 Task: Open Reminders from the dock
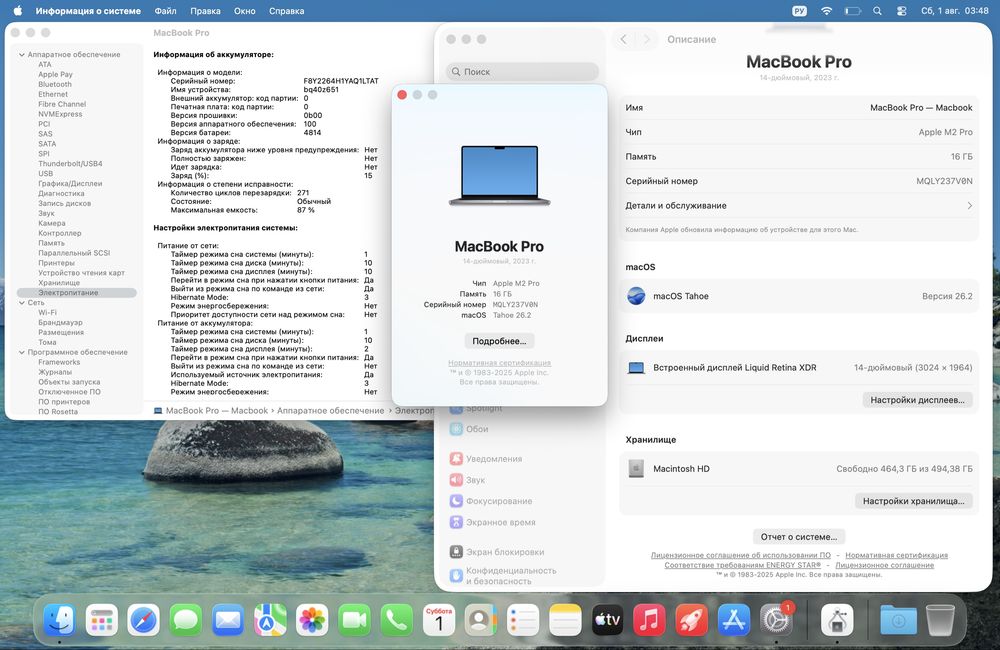click(523, 619)
